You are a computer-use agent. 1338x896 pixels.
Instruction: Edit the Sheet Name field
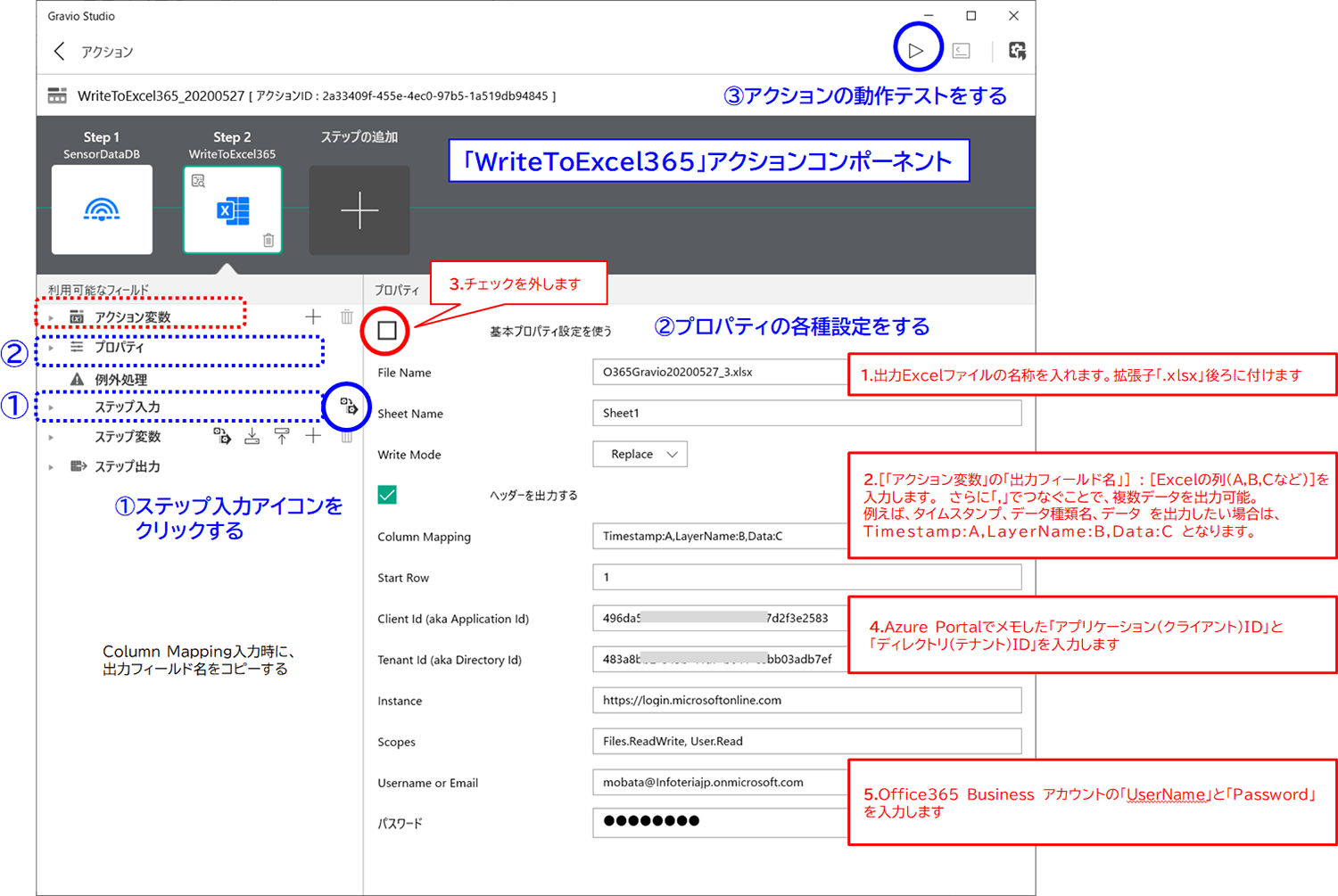coord(807,413)
